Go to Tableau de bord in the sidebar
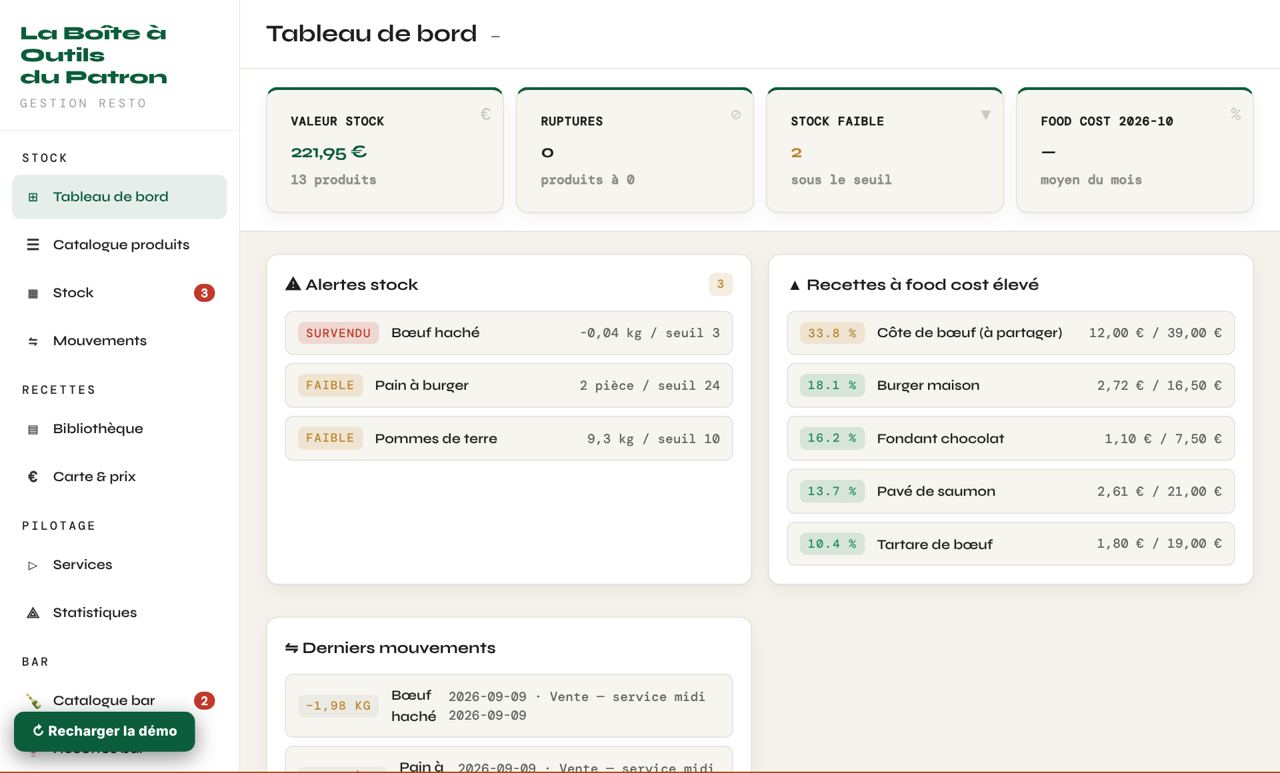Screen dimensions: 1280x773 coord(119,197)
